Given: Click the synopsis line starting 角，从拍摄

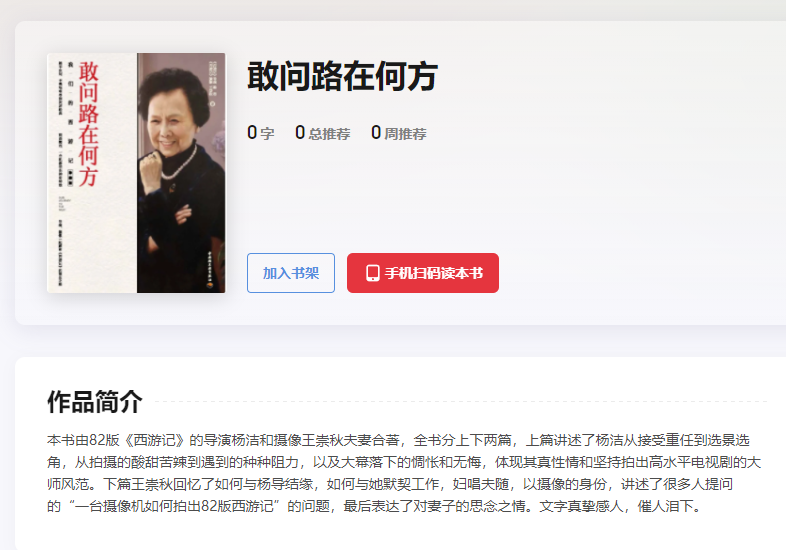Looking at the screenshot, I should click(404, 462).
